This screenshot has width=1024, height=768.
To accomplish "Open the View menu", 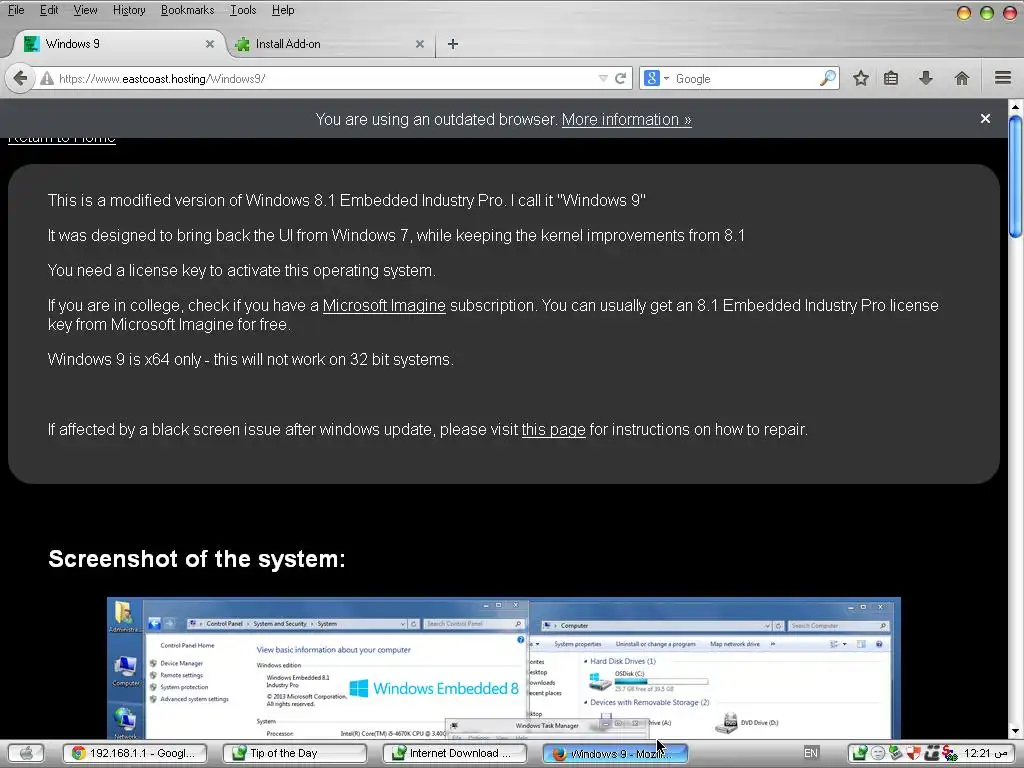I will click(85, 10).
